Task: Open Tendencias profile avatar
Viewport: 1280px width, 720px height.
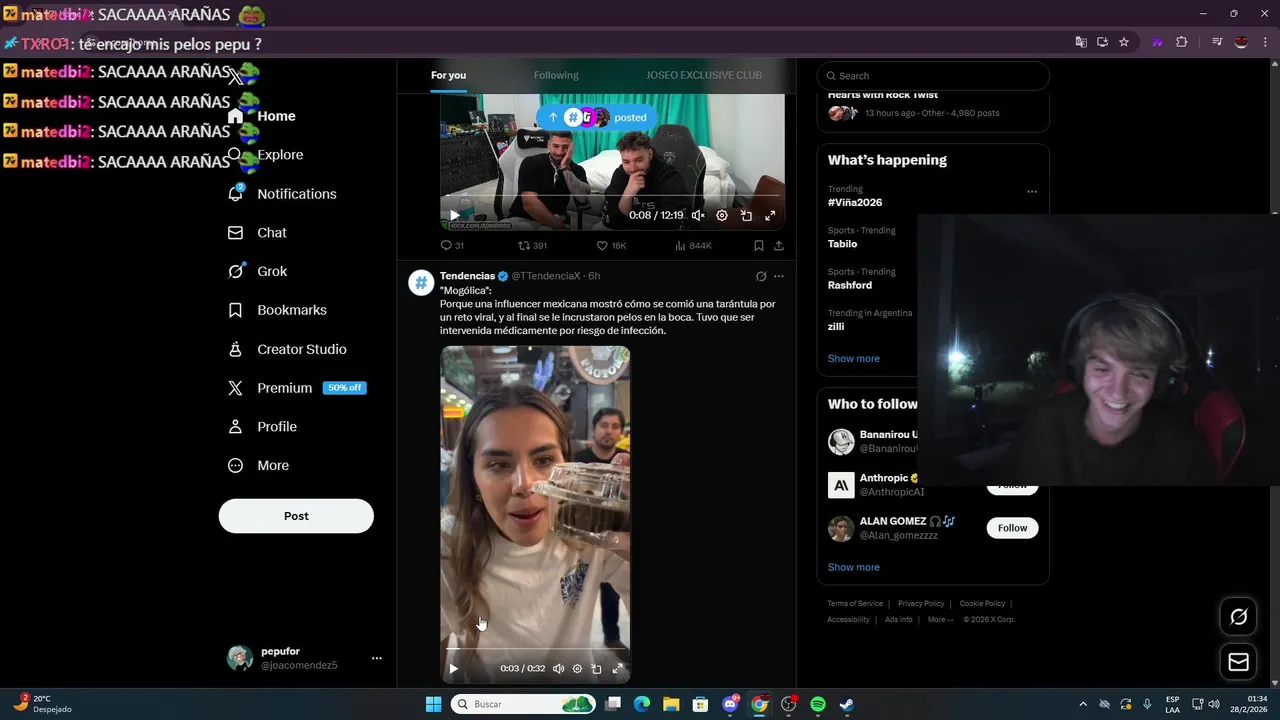Action: (x=421, y=282)
